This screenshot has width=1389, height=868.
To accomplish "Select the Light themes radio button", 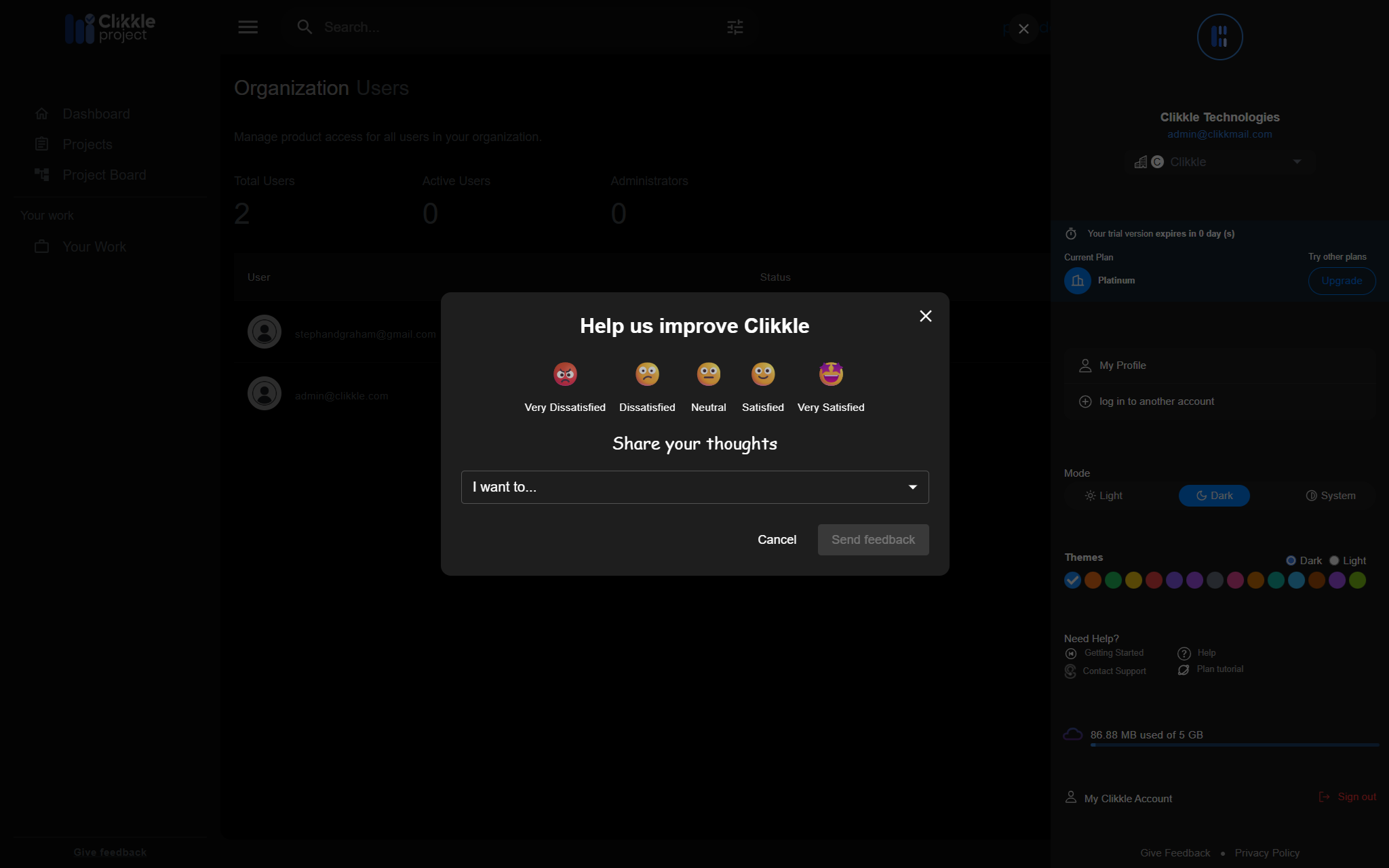I will (x=1334, y=561).
